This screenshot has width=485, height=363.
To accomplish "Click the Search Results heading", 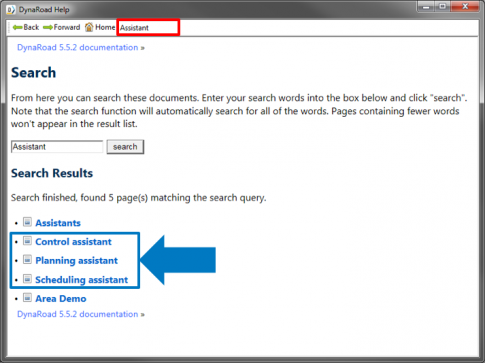I will tap(52, 173).
